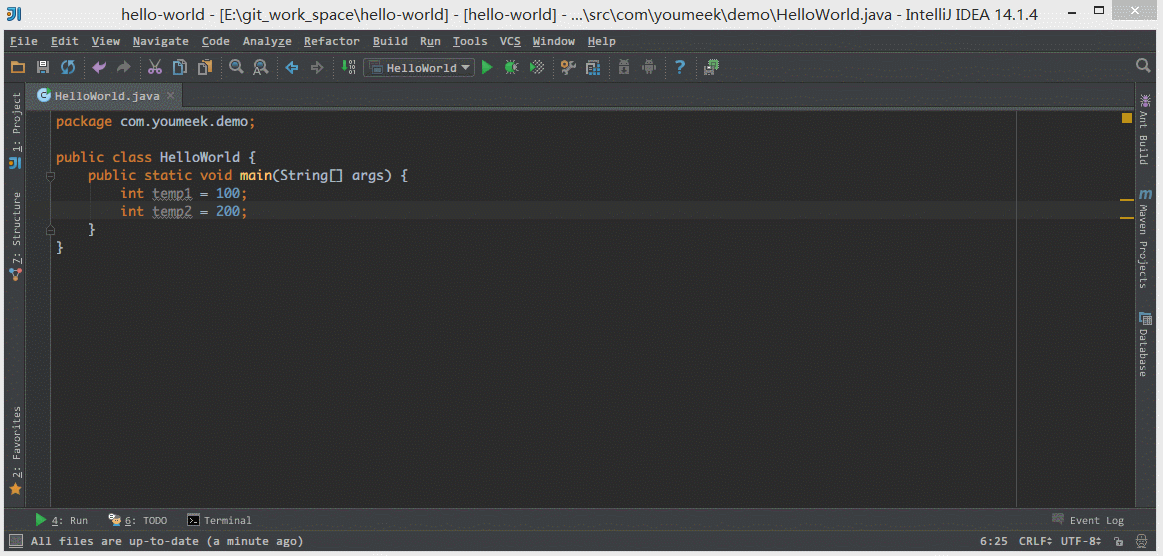Start debugging with the bug icon
The image size is (1163, 556).
(511, 67)
